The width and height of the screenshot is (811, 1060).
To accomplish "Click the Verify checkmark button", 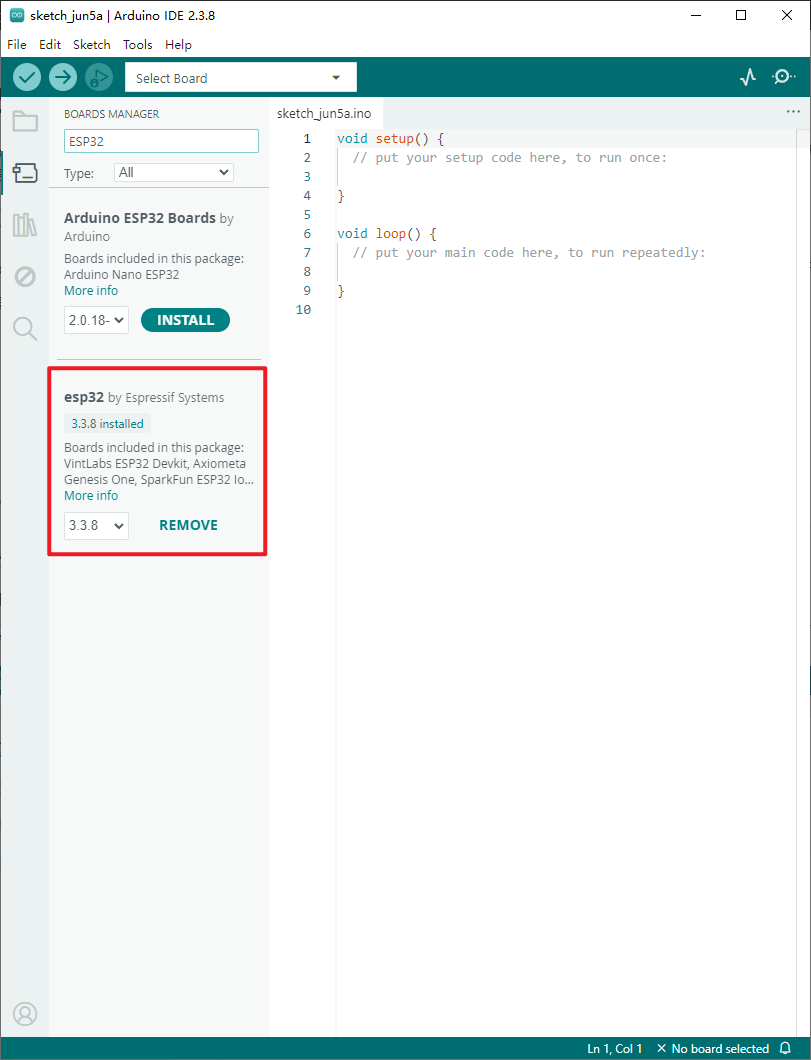I will (27, 77).
